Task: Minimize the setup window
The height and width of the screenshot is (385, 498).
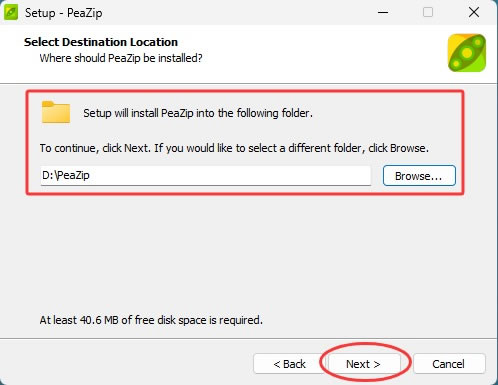Action: tap(383, 13)
